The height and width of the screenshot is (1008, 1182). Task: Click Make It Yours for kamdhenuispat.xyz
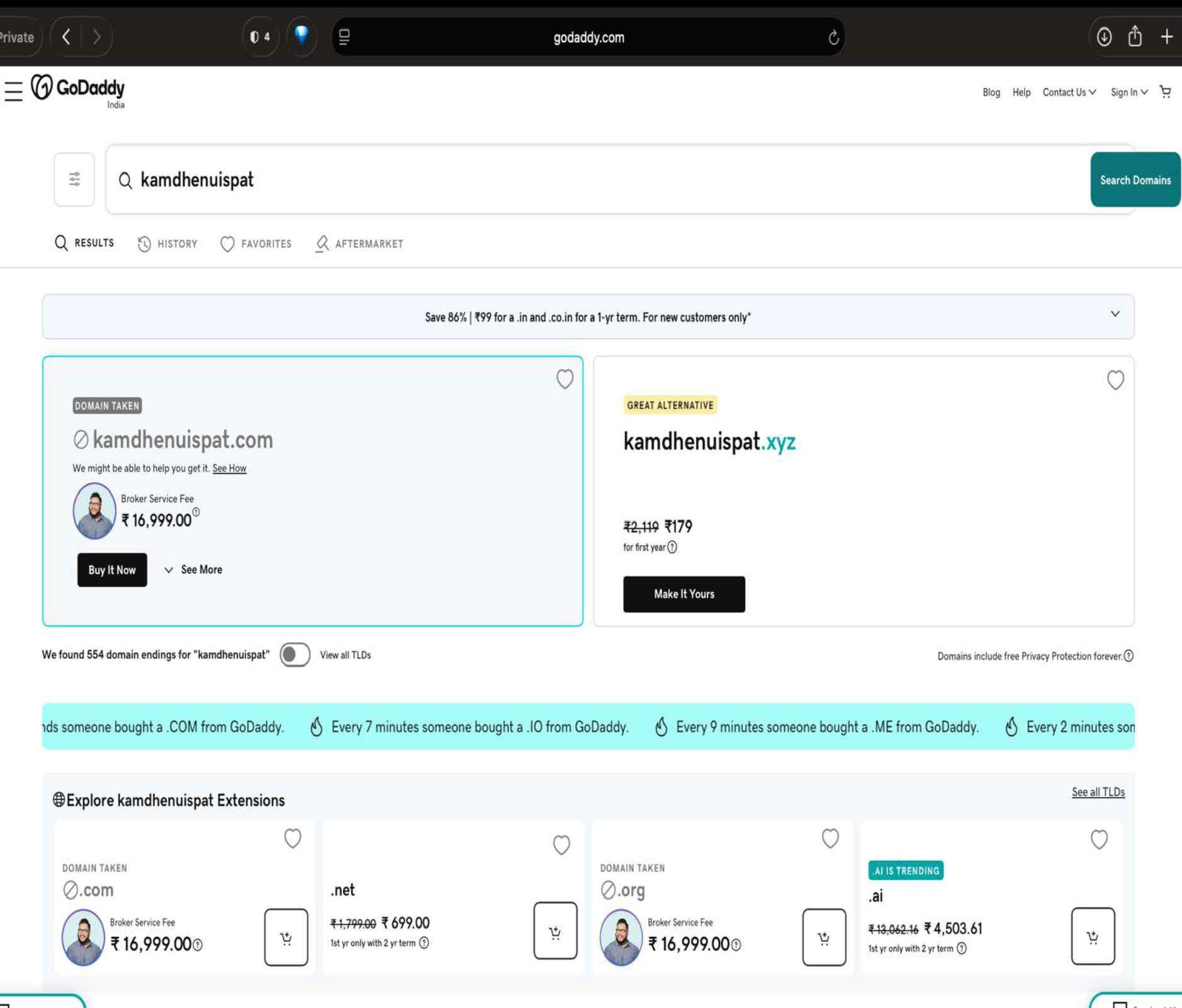click(684, 594)
